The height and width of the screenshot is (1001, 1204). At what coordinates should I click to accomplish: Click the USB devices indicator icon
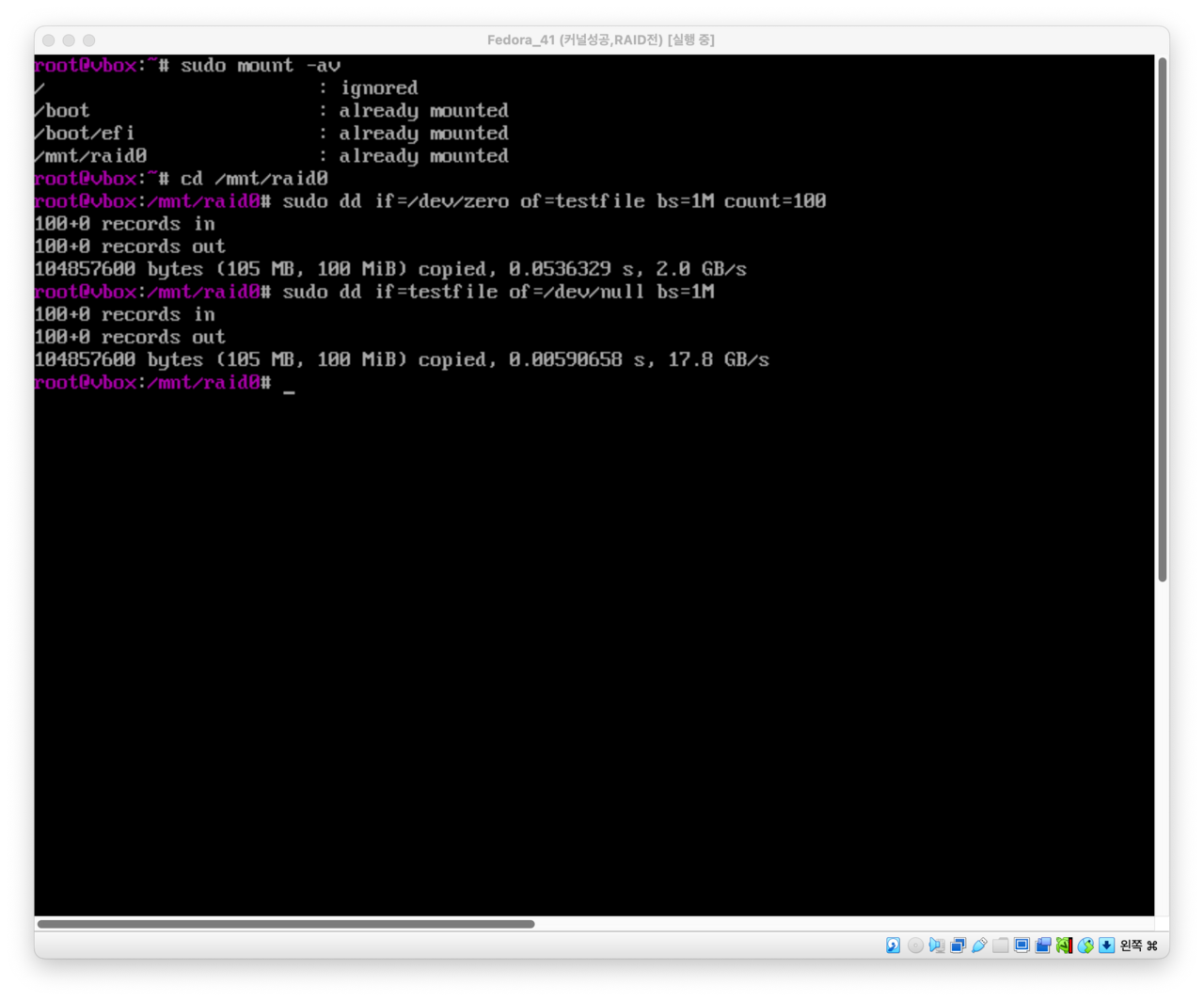tap(979, 945)
